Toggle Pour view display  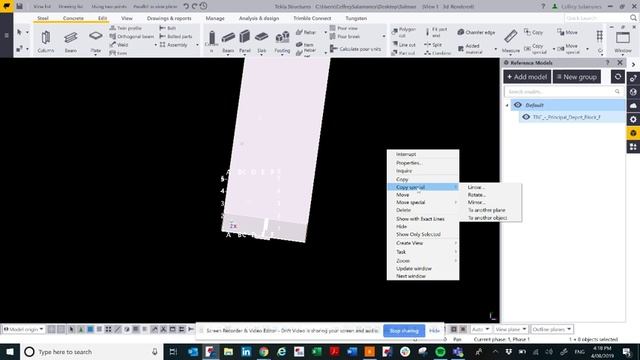point(344,28)
